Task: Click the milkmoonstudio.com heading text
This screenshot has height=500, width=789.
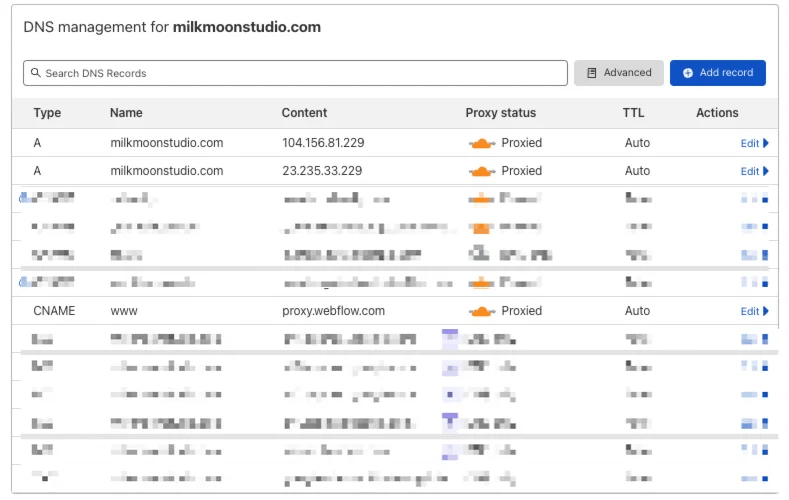Action: pyautogui.click(x=247, y=27)
